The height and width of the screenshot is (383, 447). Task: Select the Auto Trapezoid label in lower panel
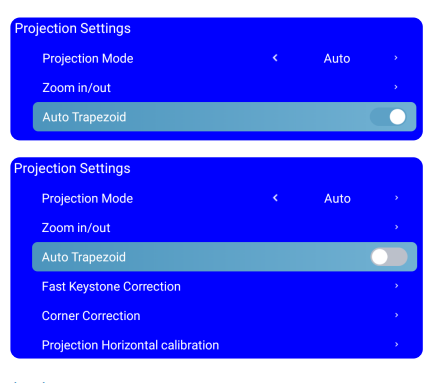pos(84,257)
